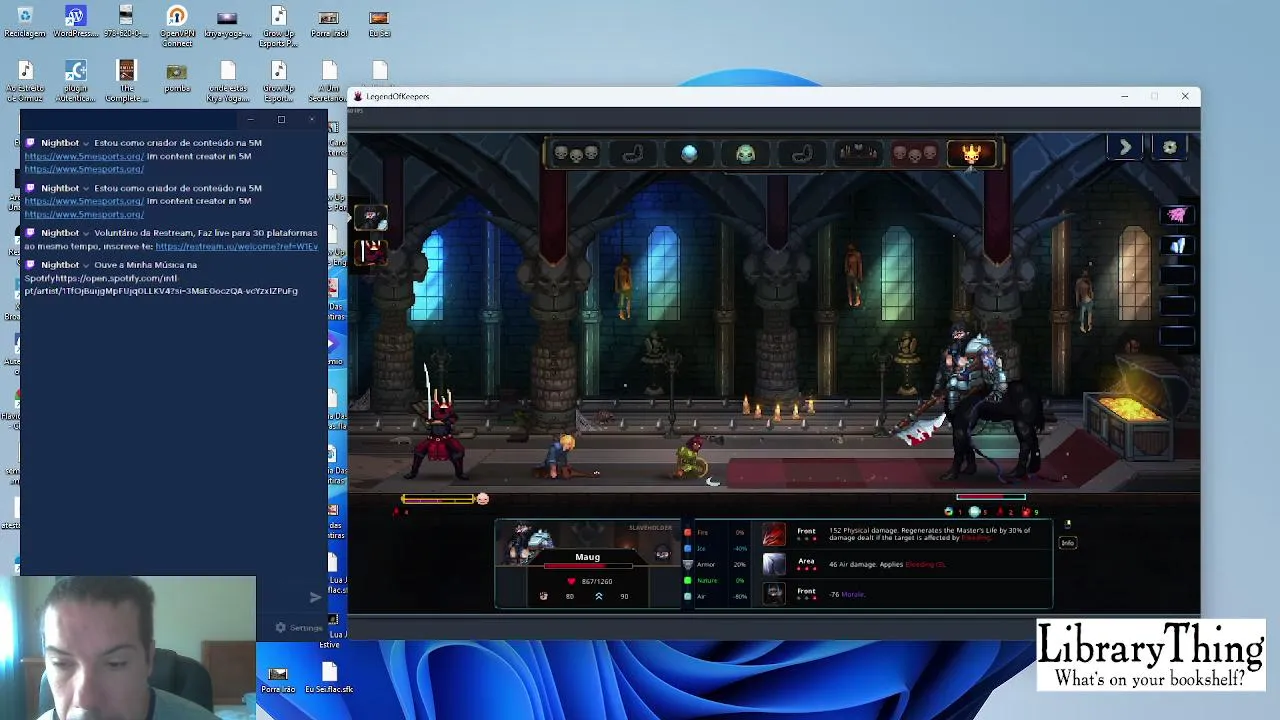Open the A Um Secretario file icon

[329, 82]
